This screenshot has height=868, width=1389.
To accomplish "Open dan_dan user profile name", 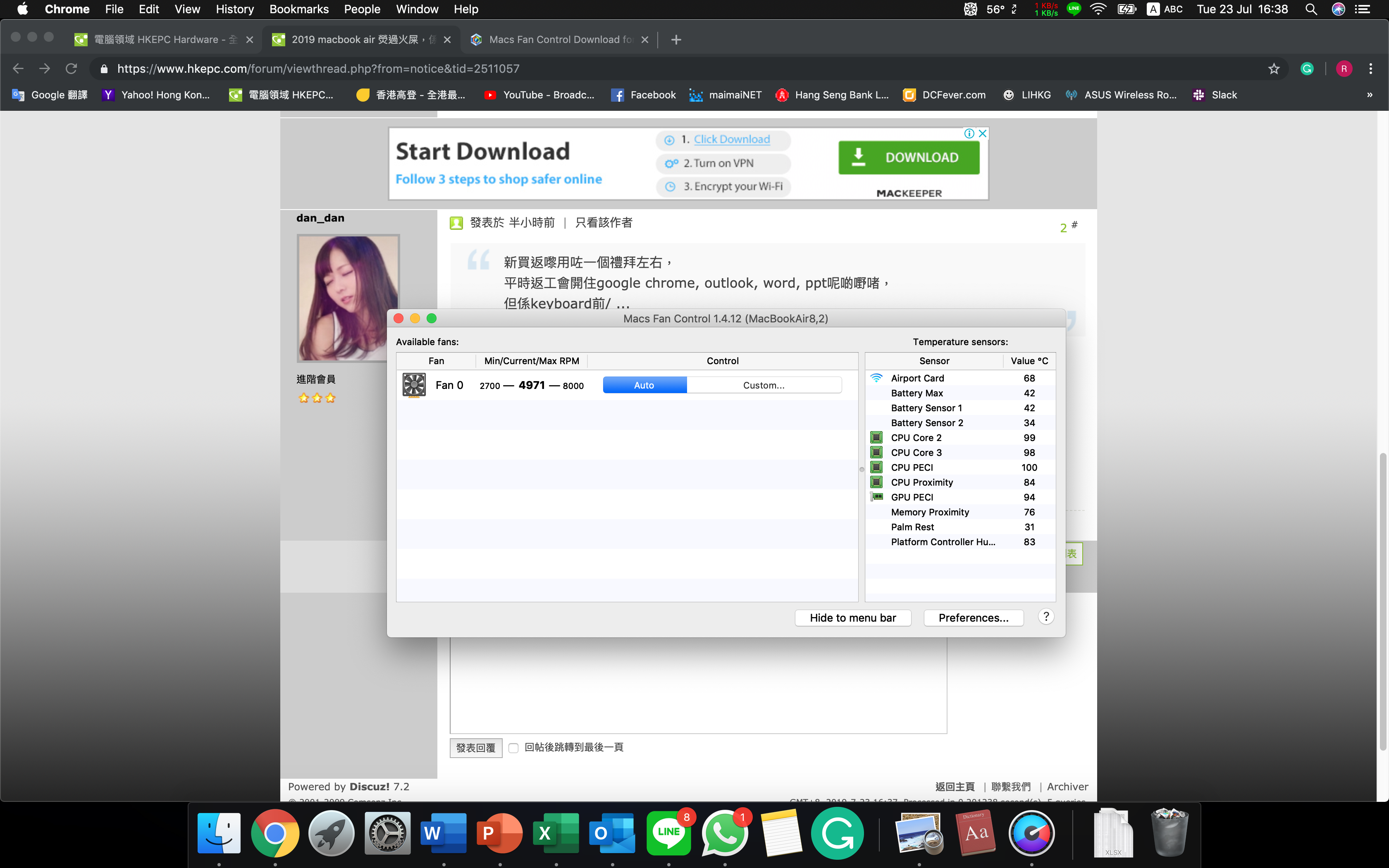I will 320,218.
